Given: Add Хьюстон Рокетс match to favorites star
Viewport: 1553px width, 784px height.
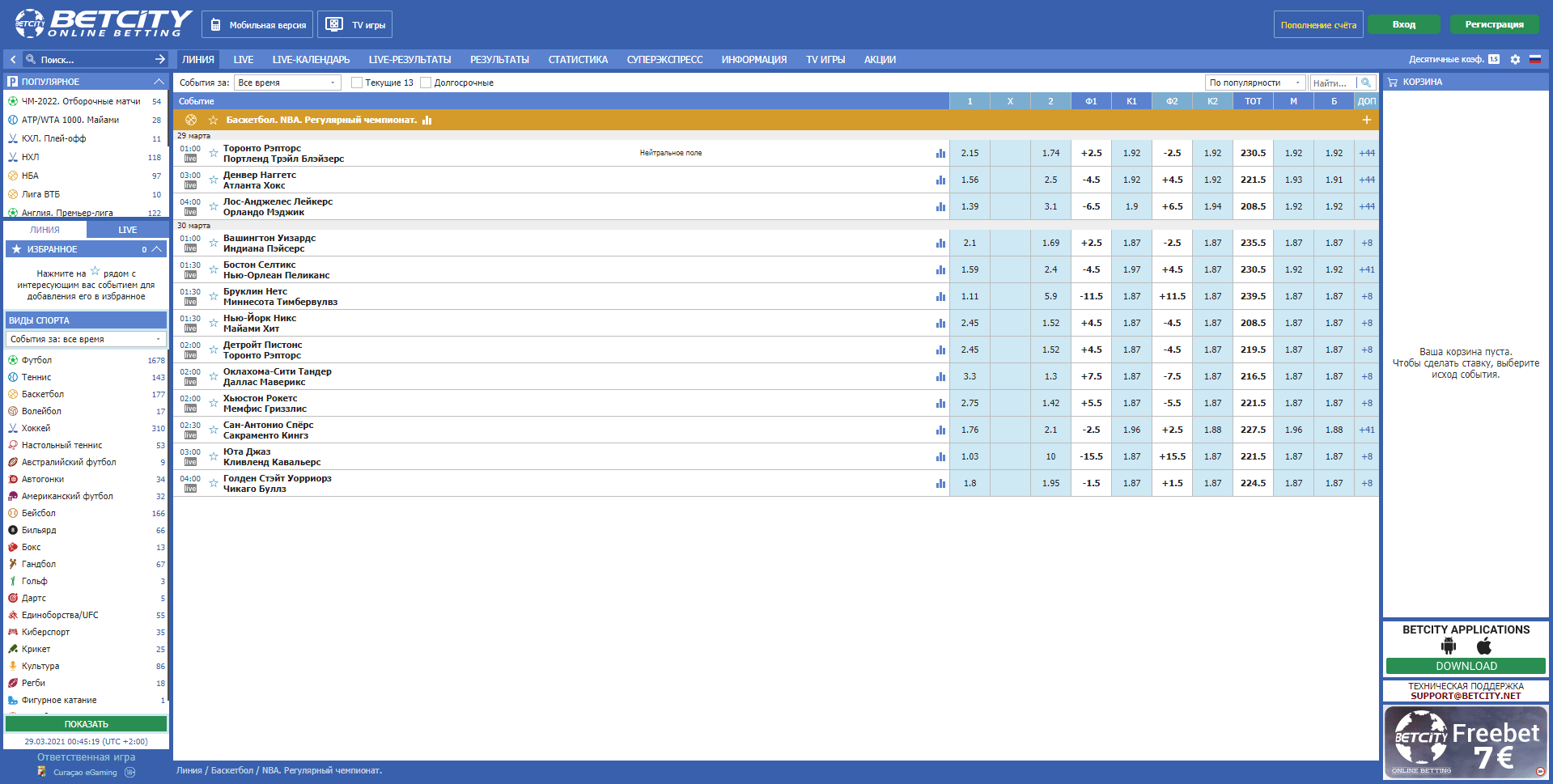Looking at the screenshot, I should (x=214, y=403).
